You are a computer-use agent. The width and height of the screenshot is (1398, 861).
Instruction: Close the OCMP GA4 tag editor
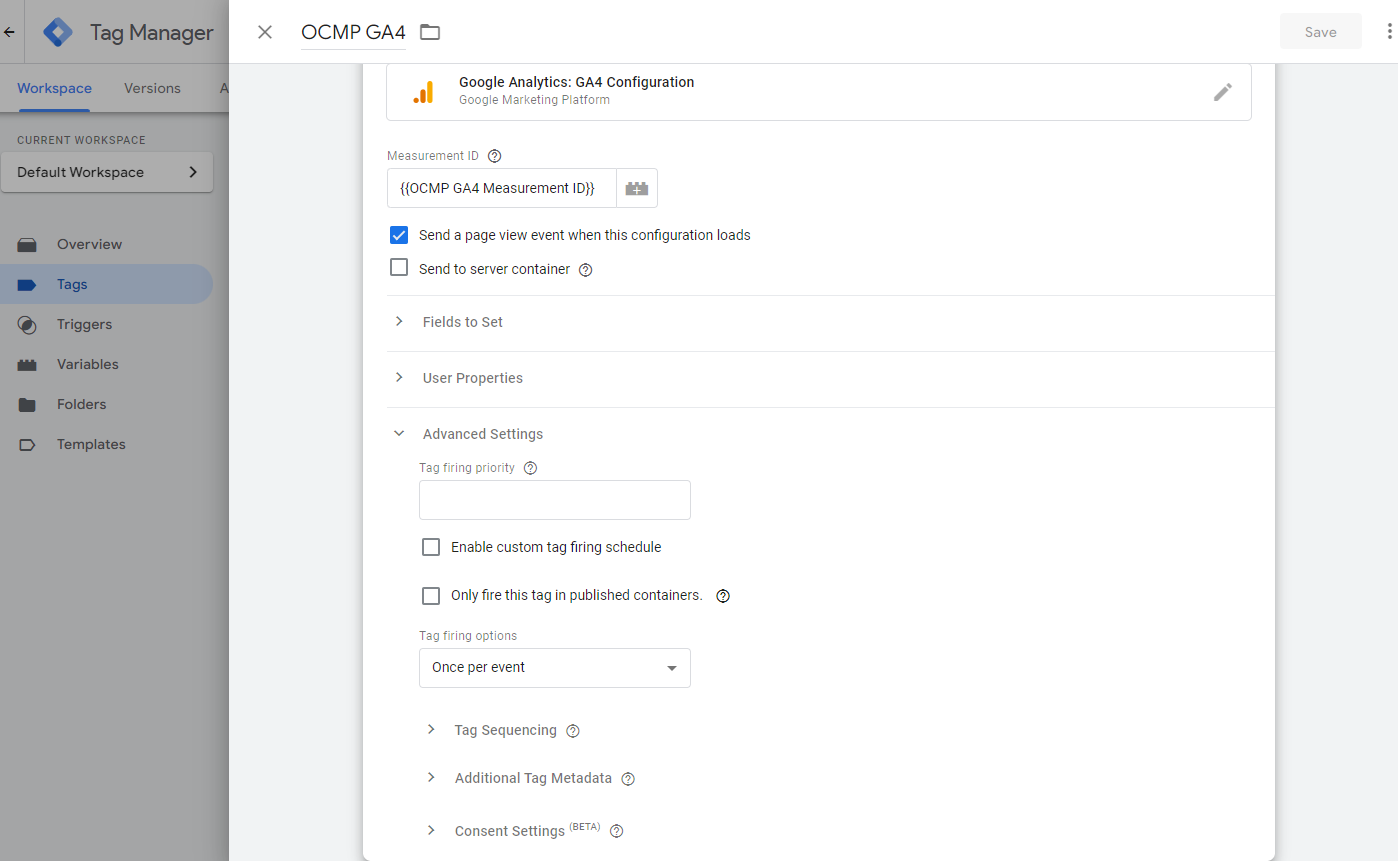(x=265, y=32)
